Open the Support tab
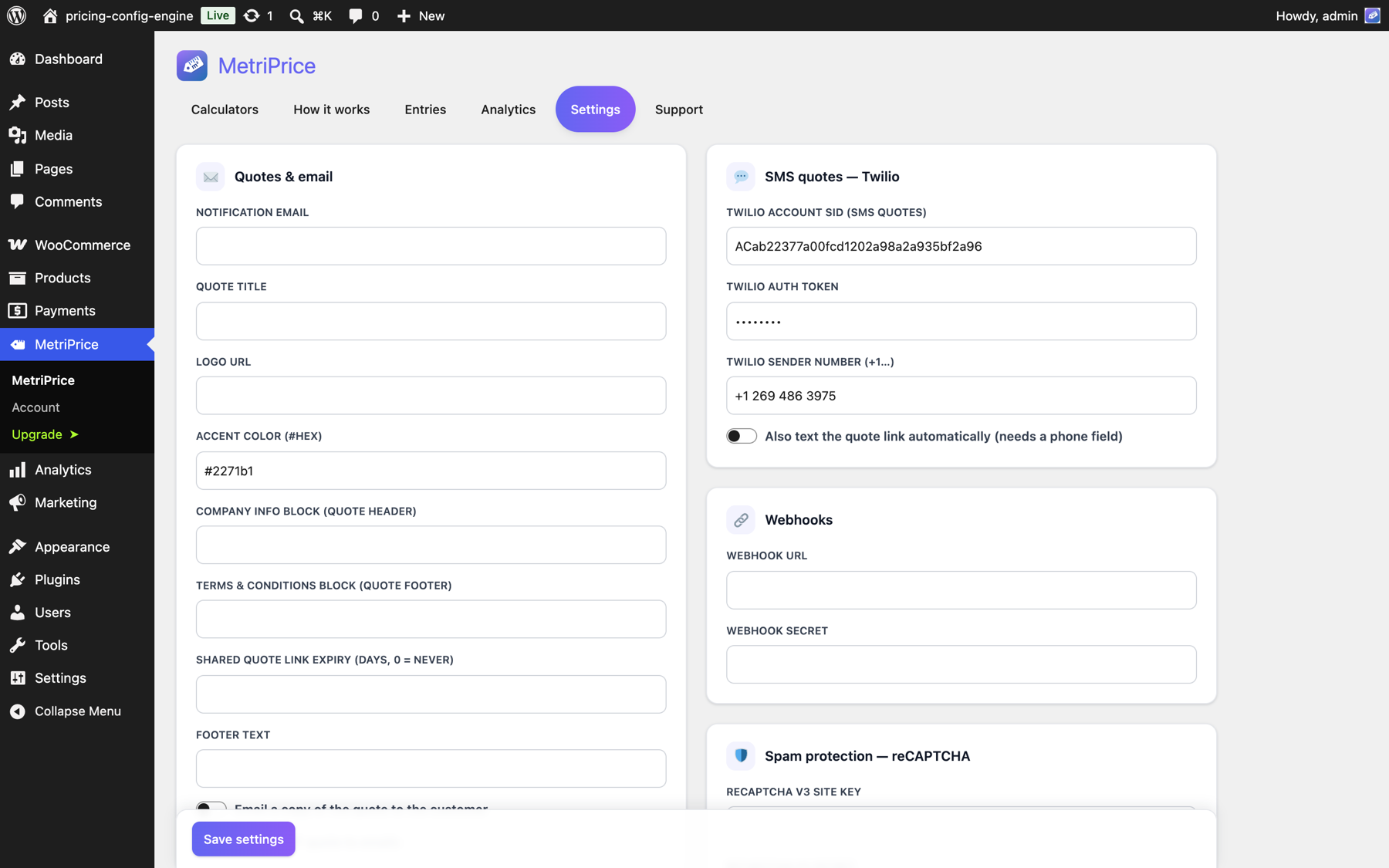 pos(679,109)
